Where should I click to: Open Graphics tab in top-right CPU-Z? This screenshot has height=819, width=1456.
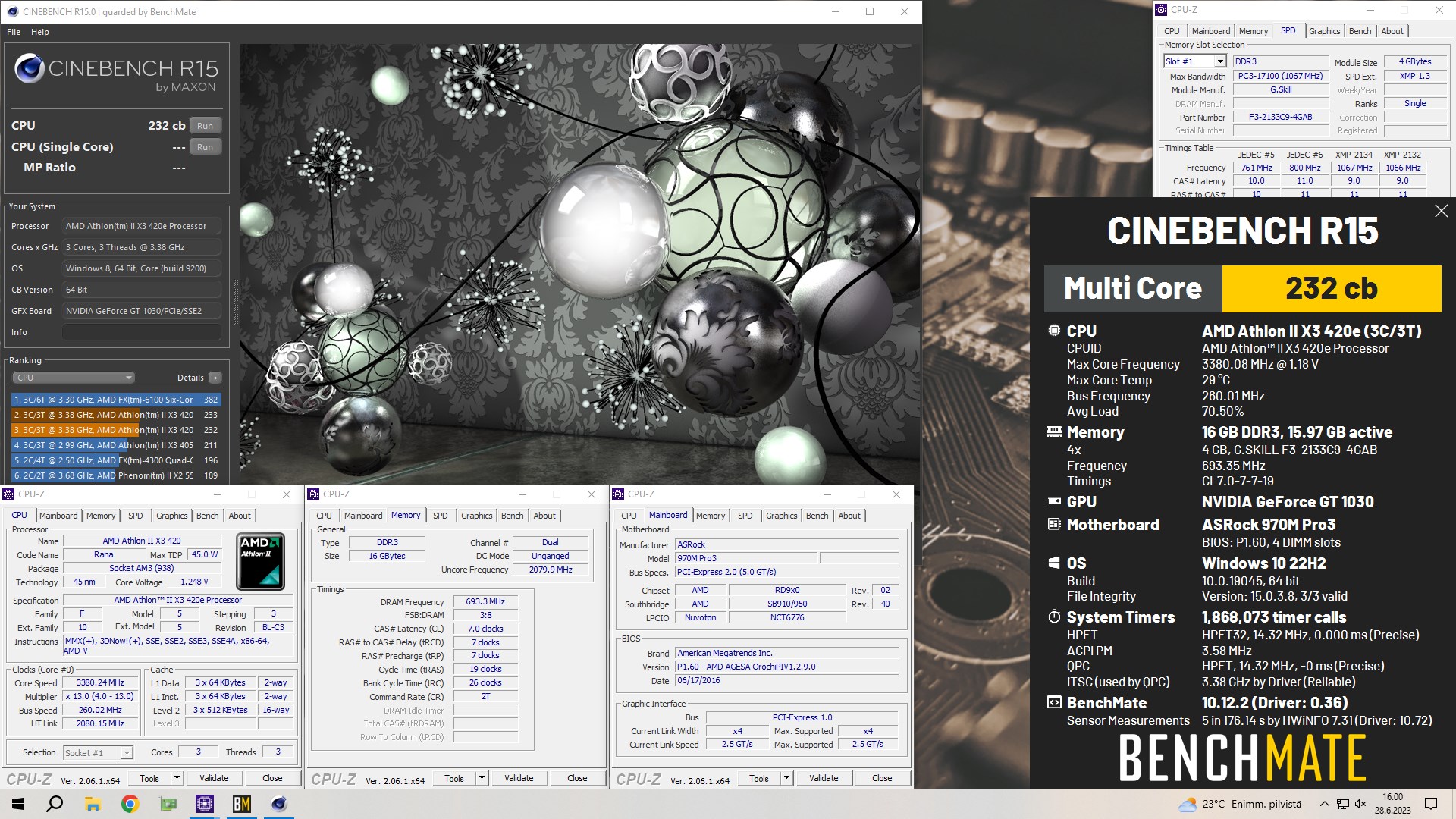[x=1324, y=31]
